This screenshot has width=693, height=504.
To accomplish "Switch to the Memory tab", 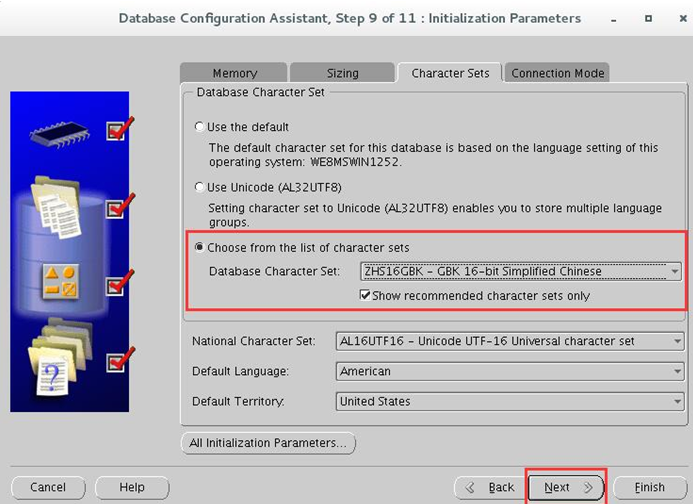I will [234, 73].
